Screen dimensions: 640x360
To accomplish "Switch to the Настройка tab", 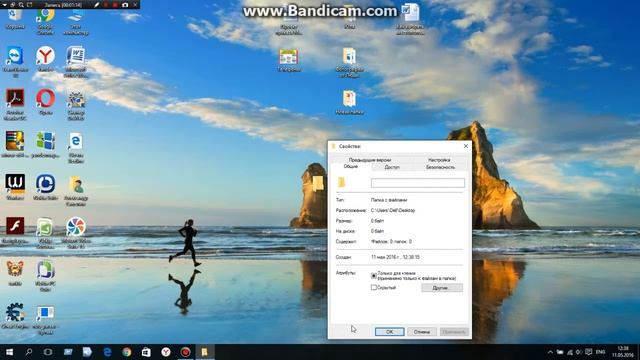I will click(x=439, y=160).
